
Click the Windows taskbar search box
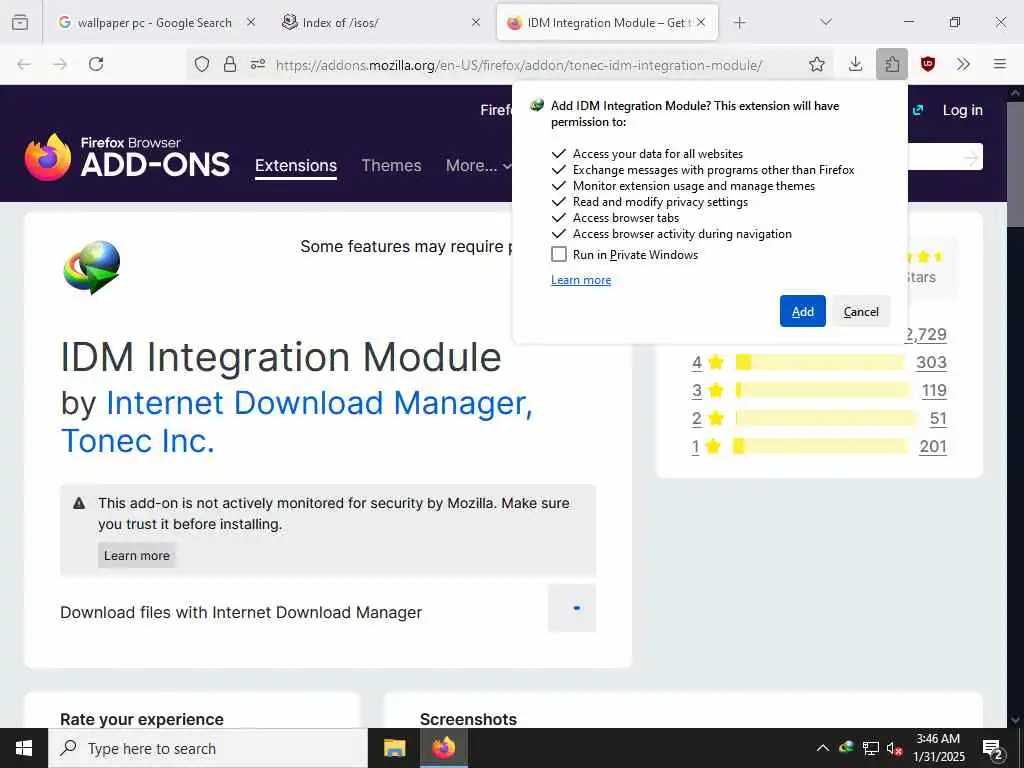click(208, 748)
